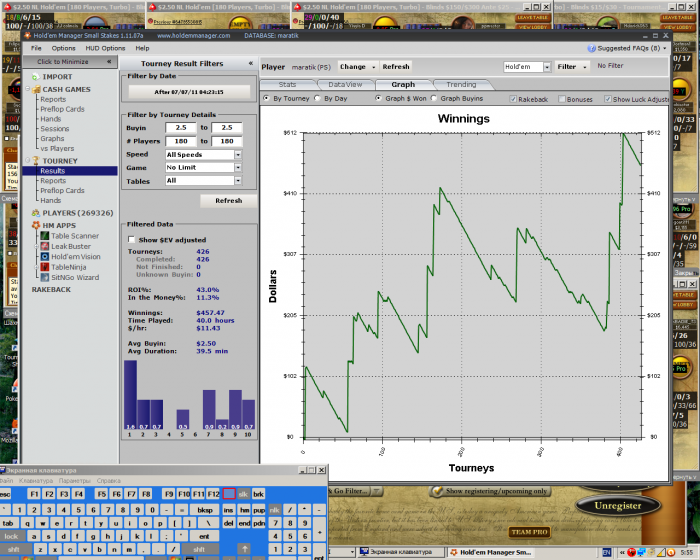Uncheck the Rakeback checkbox
Screen dimensions: 700x560
[x=514, y=99]
